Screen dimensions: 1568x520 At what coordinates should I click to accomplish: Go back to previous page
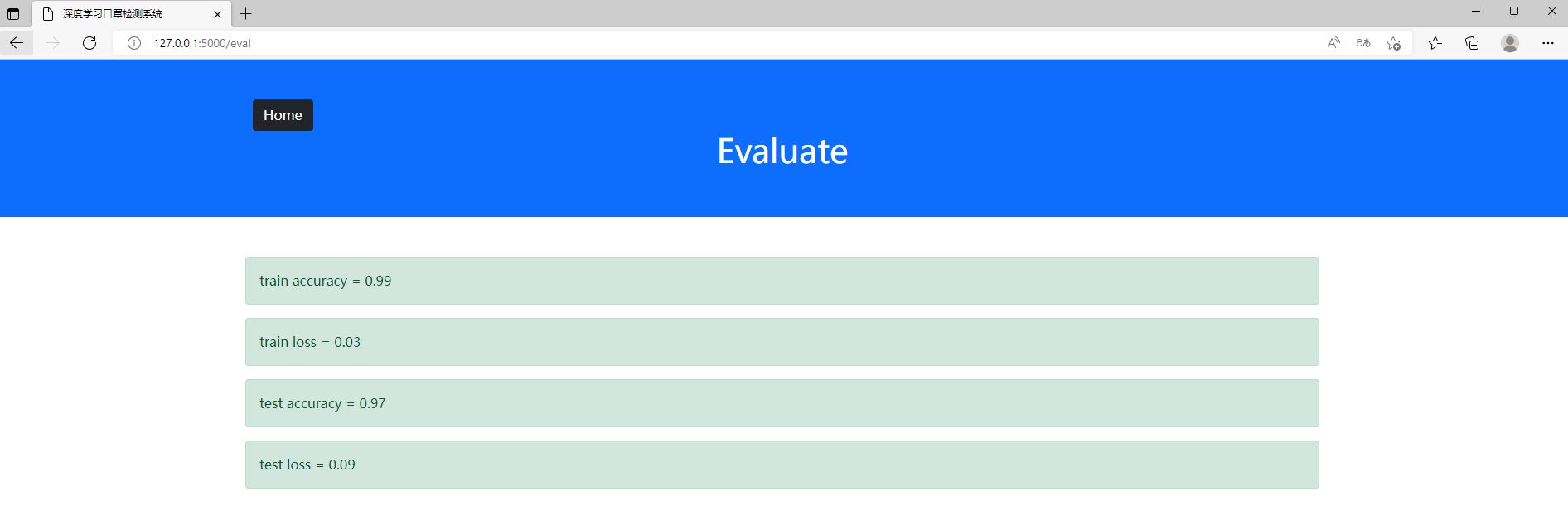(17, 43)
